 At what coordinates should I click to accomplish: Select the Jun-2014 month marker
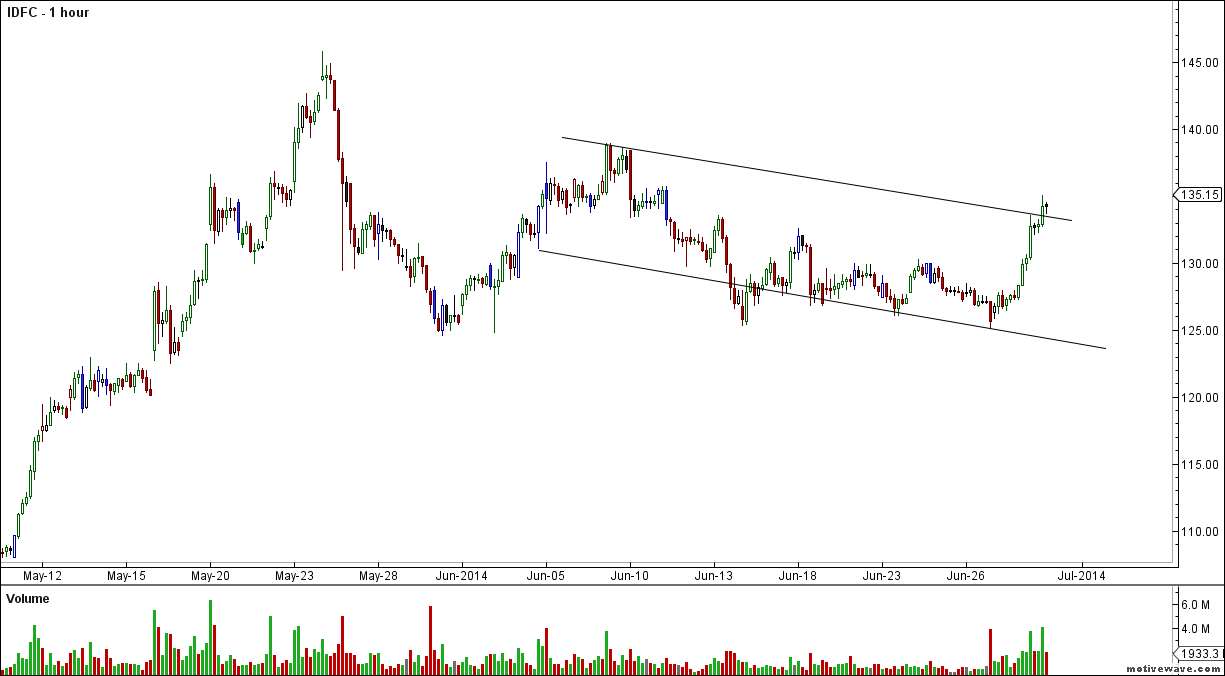coord(462,576)
